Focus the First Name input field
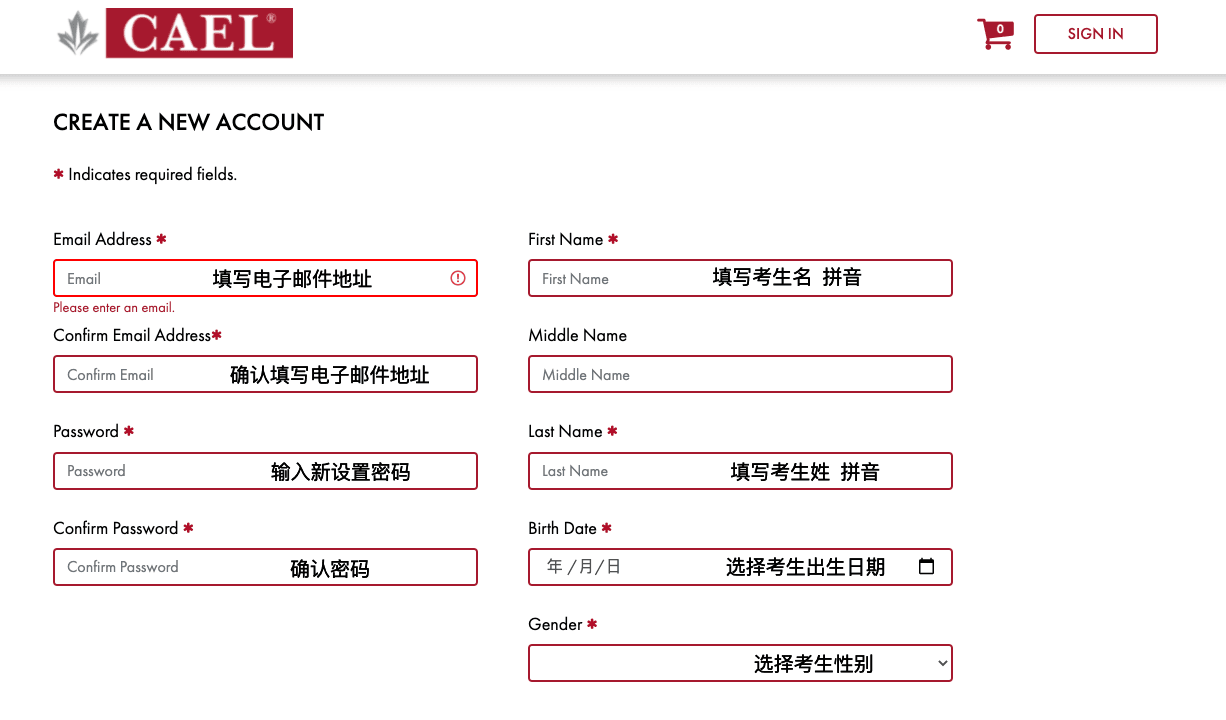The width and height of the screenshot is (1226, 720). click(x=740, y=278)
